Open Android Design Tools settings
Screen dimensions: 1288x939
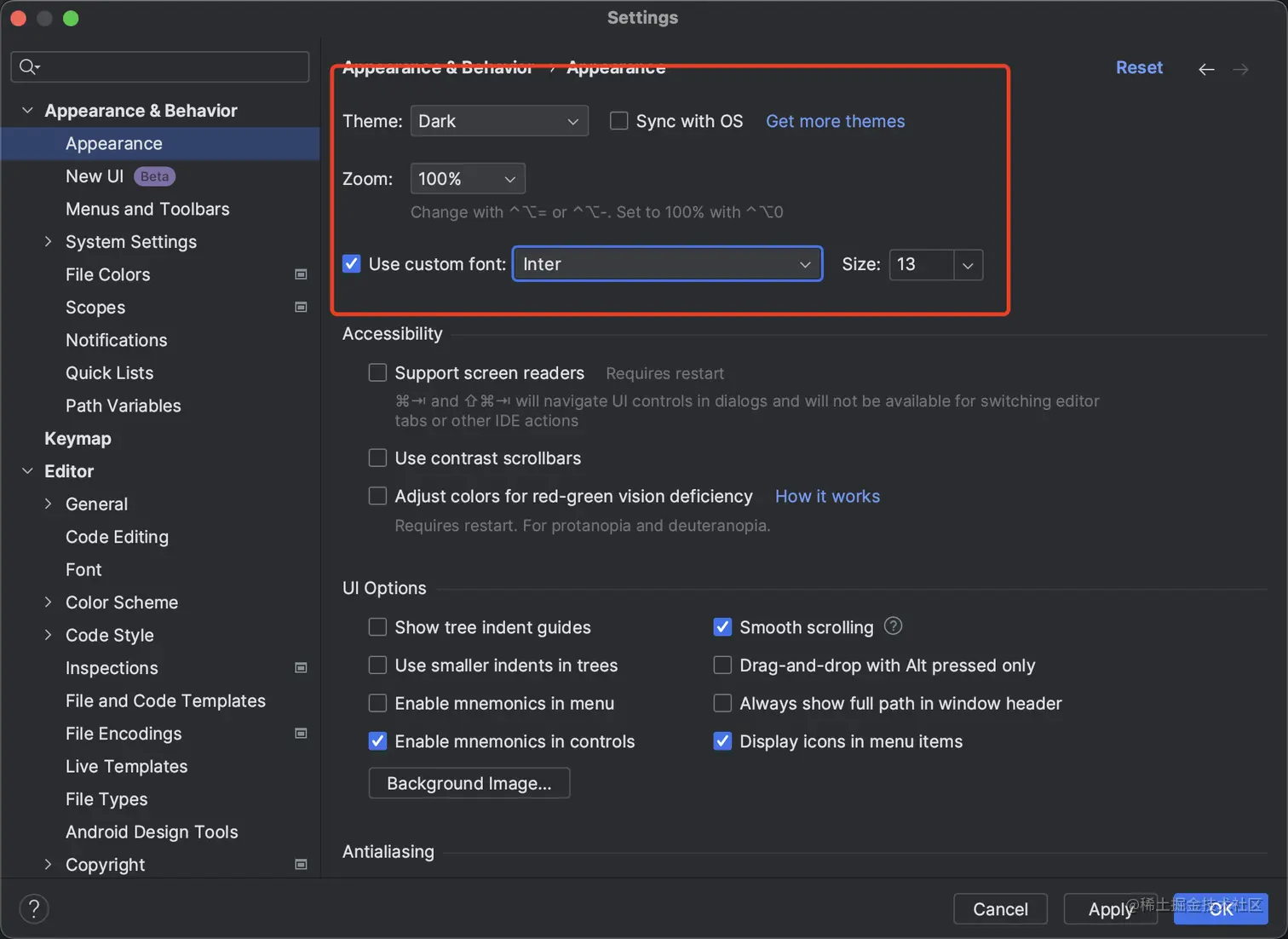(152, 832)
